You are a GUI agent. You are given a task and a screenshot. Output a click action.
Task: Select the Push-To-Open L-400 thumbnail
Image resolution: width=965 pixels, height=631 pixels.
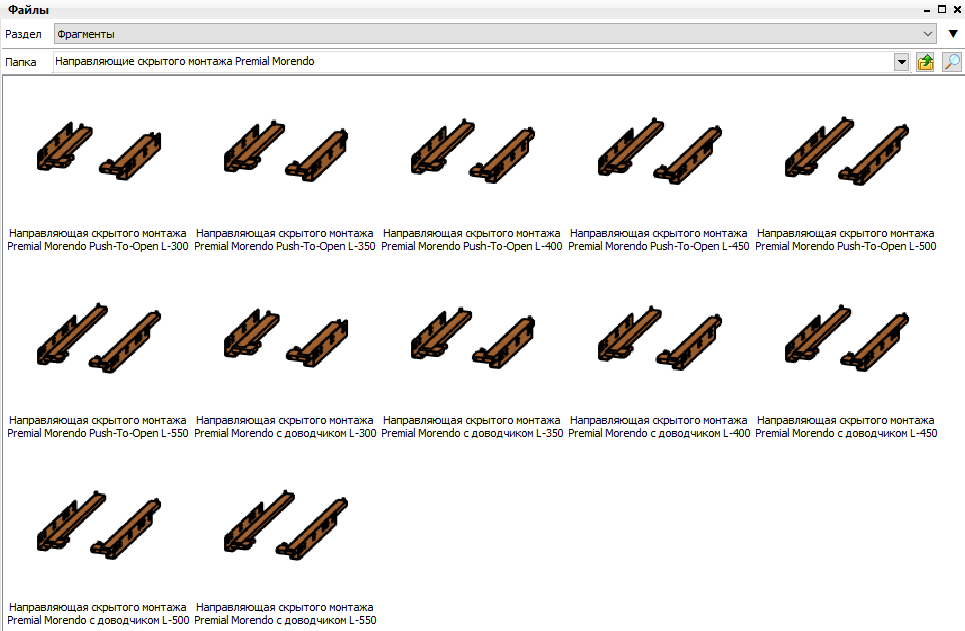[473, 151]
